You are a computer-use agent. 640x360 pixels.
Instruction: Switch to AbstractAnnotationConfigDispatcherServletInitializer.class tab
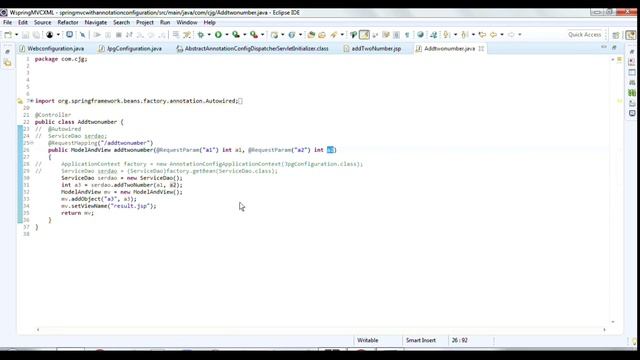[253, 49]
